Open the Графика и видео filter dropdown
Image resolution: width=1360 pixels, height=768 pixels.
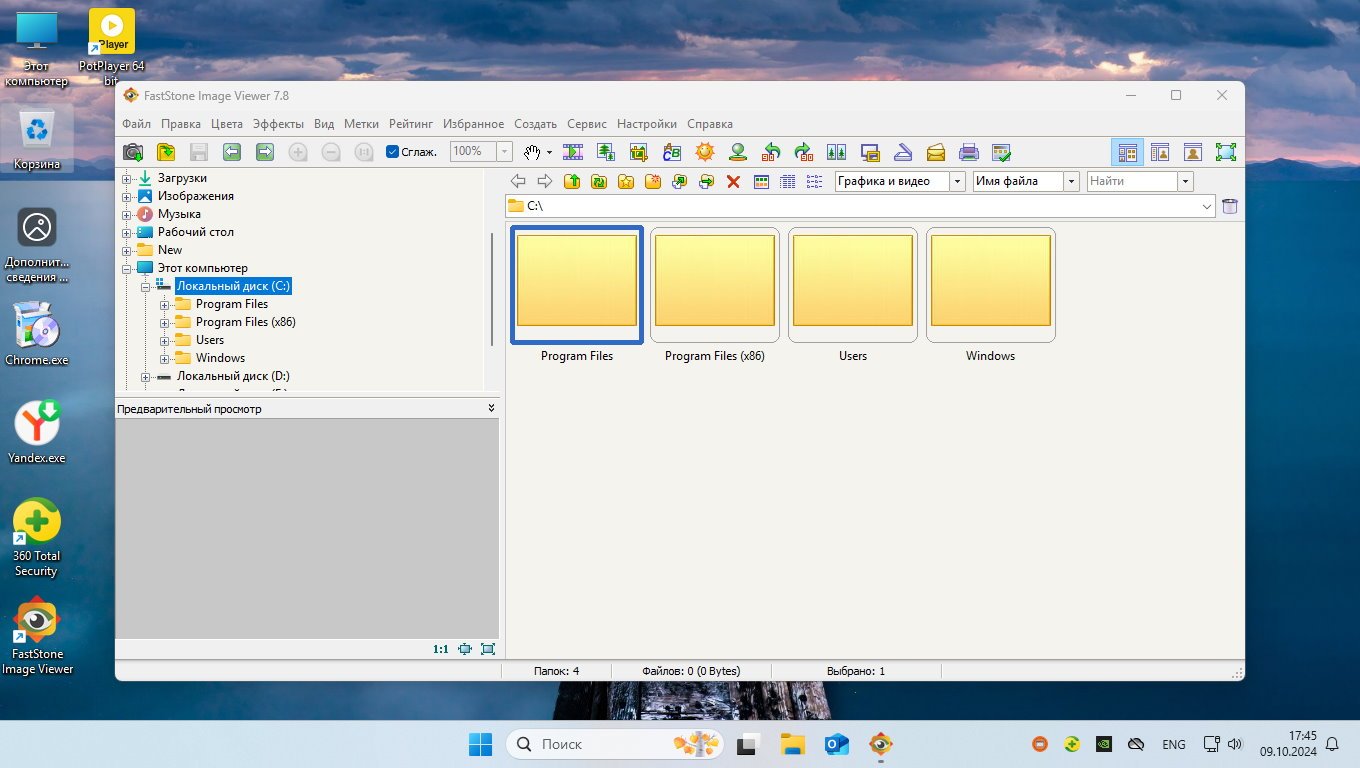click(957, 181)
